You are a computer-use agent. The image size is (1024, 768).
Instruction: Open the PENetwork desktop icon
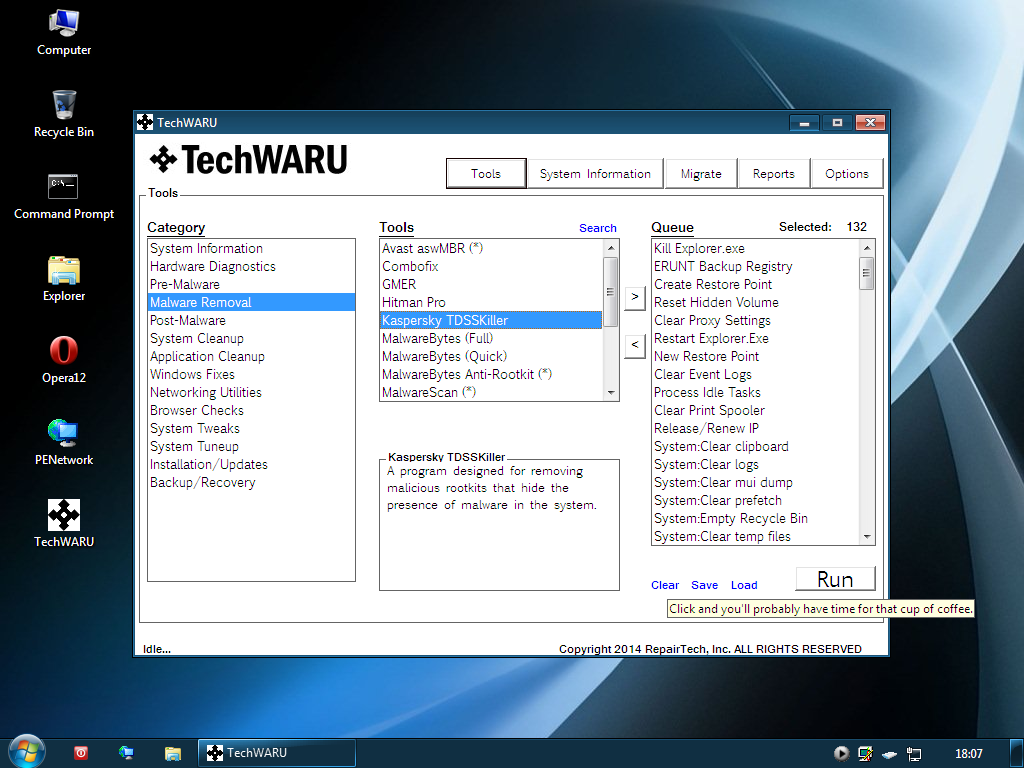tap(64, 443)
